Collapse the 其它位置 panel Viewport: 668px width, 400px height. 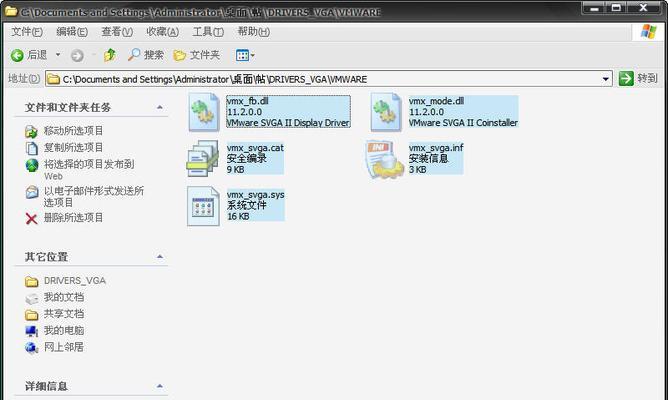coord(160,256)
